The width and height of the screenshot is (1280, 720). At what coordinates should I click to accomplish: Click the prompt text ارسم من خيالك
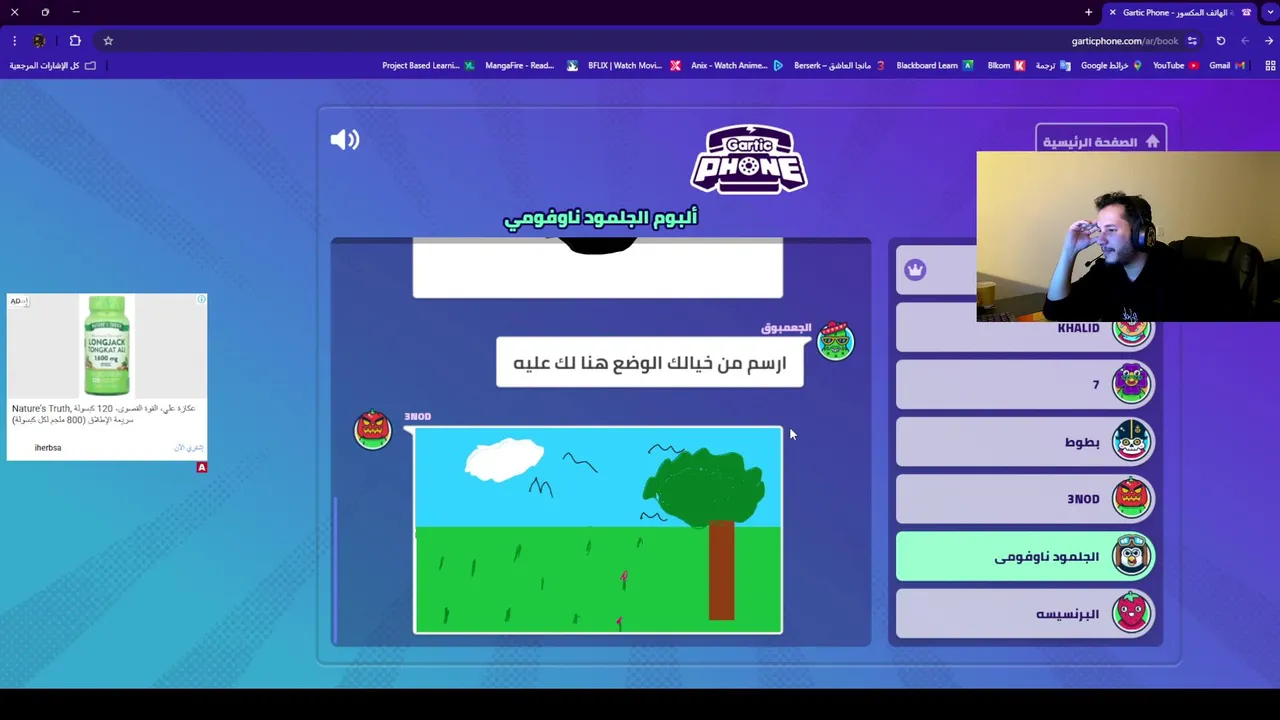point(650,363)
